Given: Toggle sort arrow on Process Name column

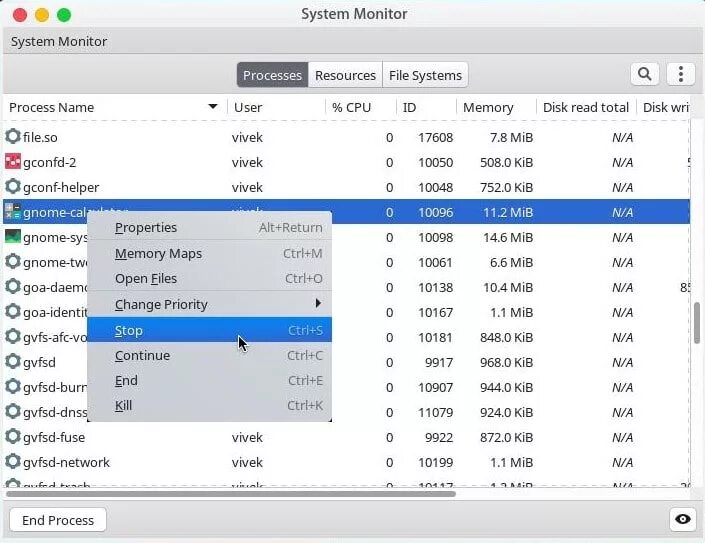Looking at the screenshot, I should point(213,107).
